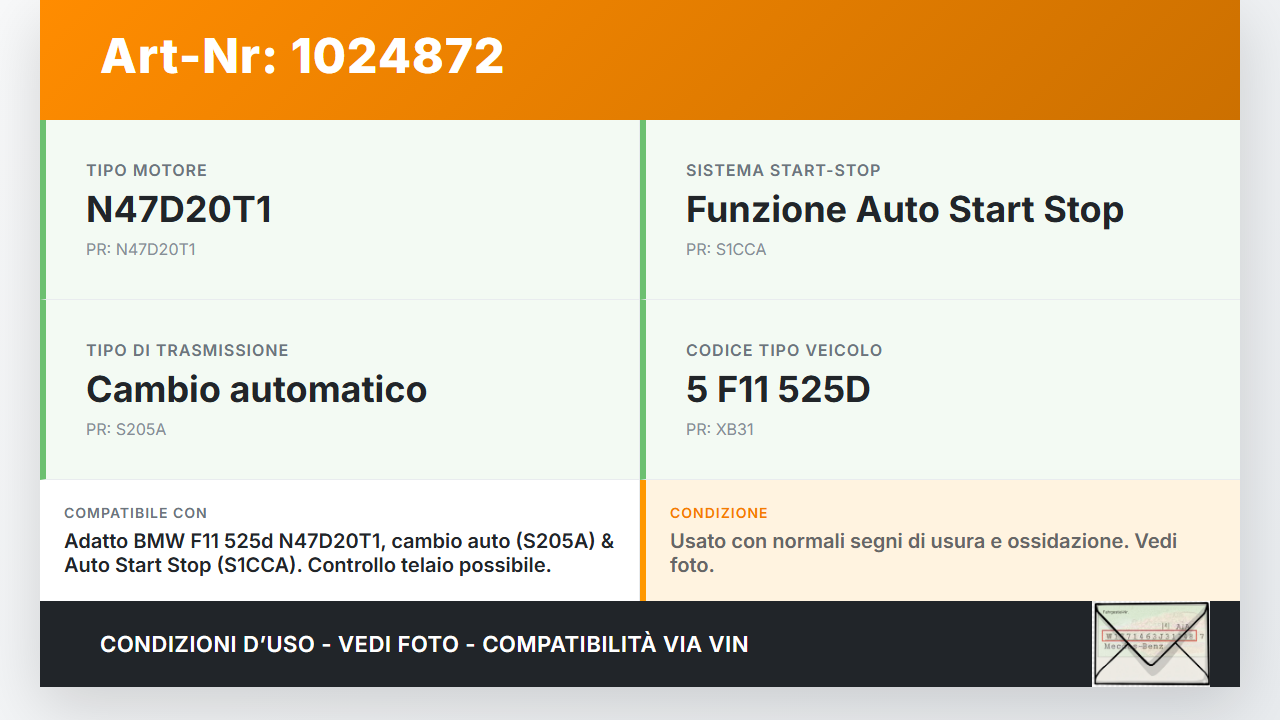Select the CODICE TIPO VEICOLO label
The height and width of the screenshot is (720, 1280).
coord(784,351)
